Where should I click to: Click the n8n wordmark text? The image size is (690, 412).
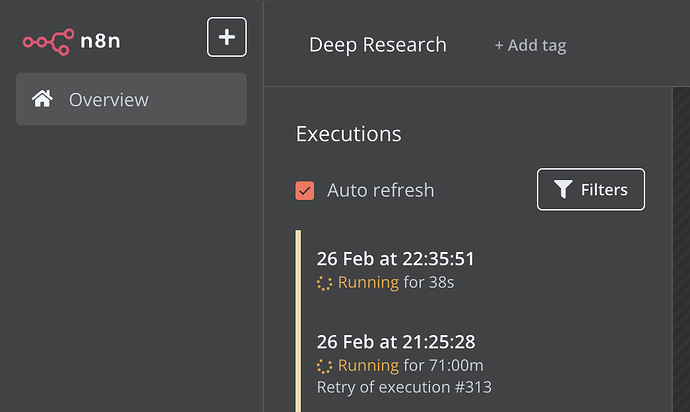click(101, 41)
